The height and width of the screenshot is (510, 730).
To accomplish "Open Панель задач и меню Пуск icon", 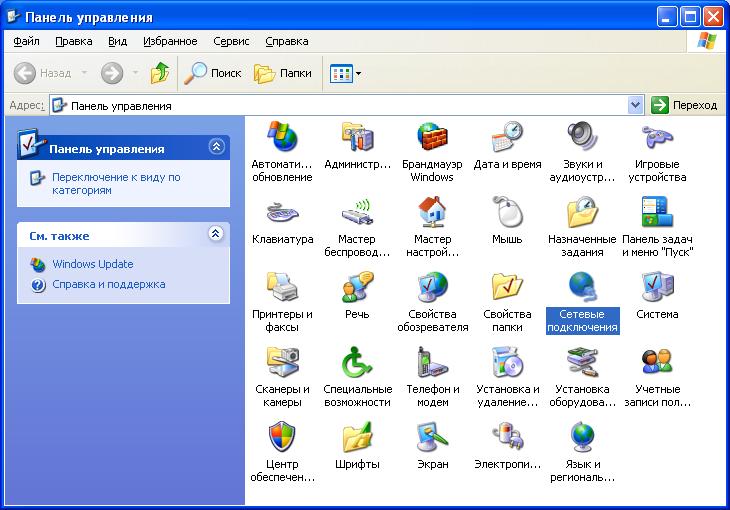I will [657, 211].
